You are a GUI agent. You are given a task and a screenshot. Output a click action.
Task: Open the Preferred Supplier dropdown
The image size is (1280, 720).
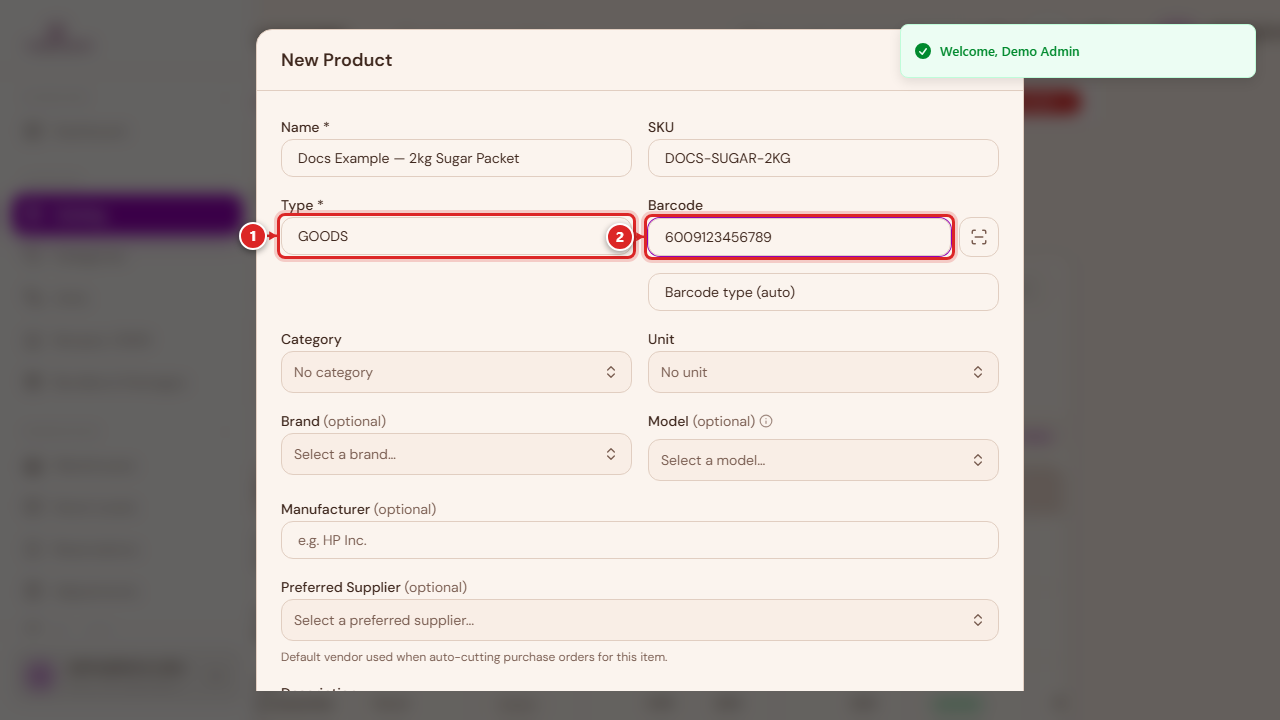click(x=640, y=620)
